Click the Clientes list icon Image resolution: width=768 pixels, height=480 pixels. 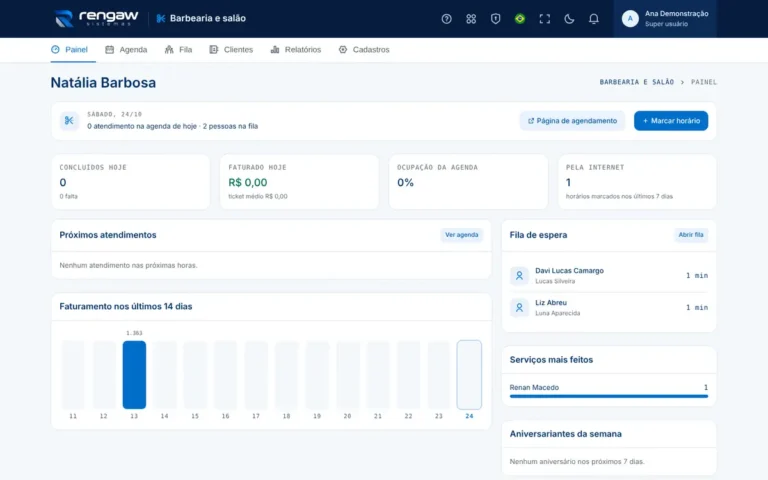tap(214, 49)
